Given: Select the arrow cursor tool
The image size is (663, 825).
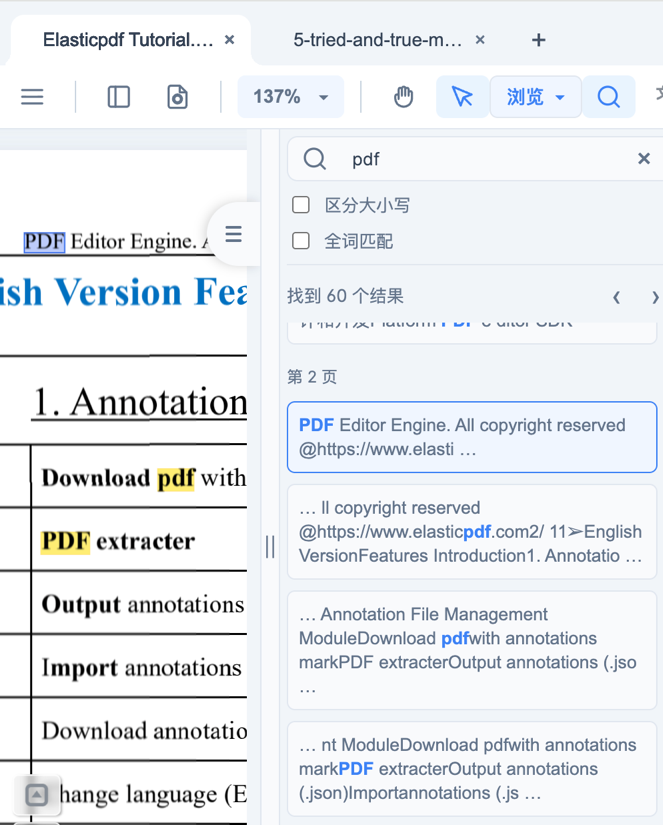Looking at the screenshot, I should tap(463, 97).
